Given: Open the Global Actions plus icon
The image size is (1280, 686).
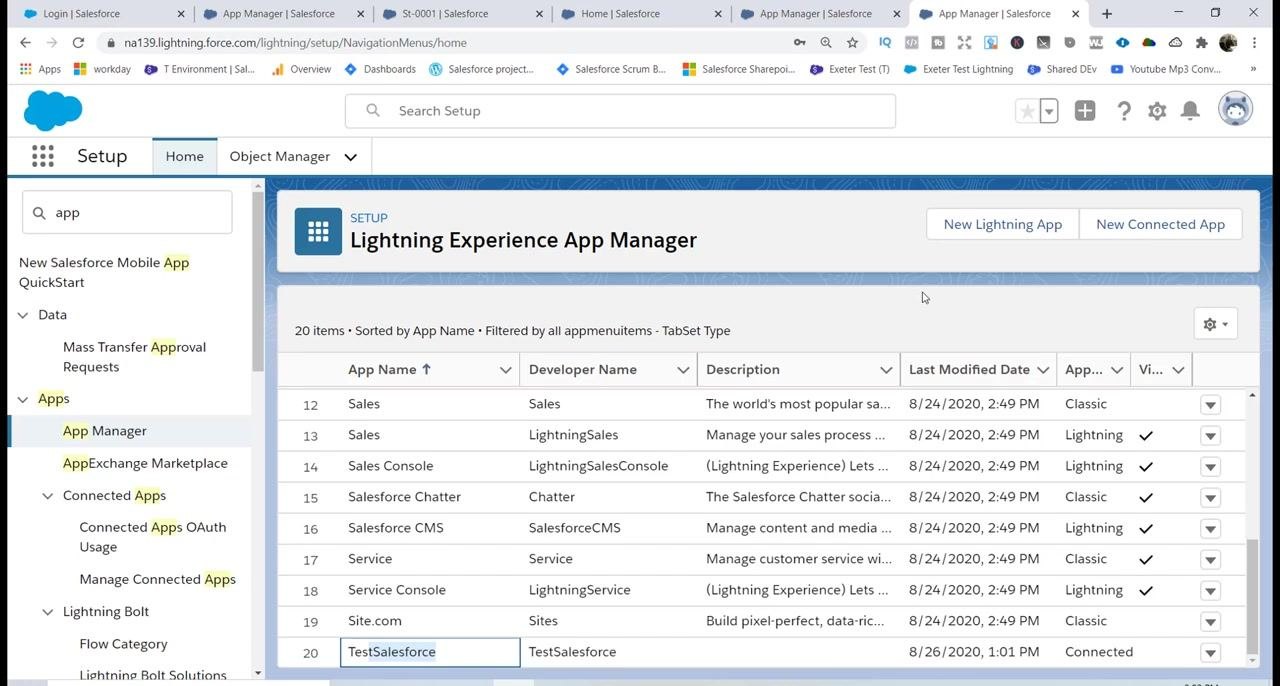Looking at the screenshot, I should pos(1085,111).
